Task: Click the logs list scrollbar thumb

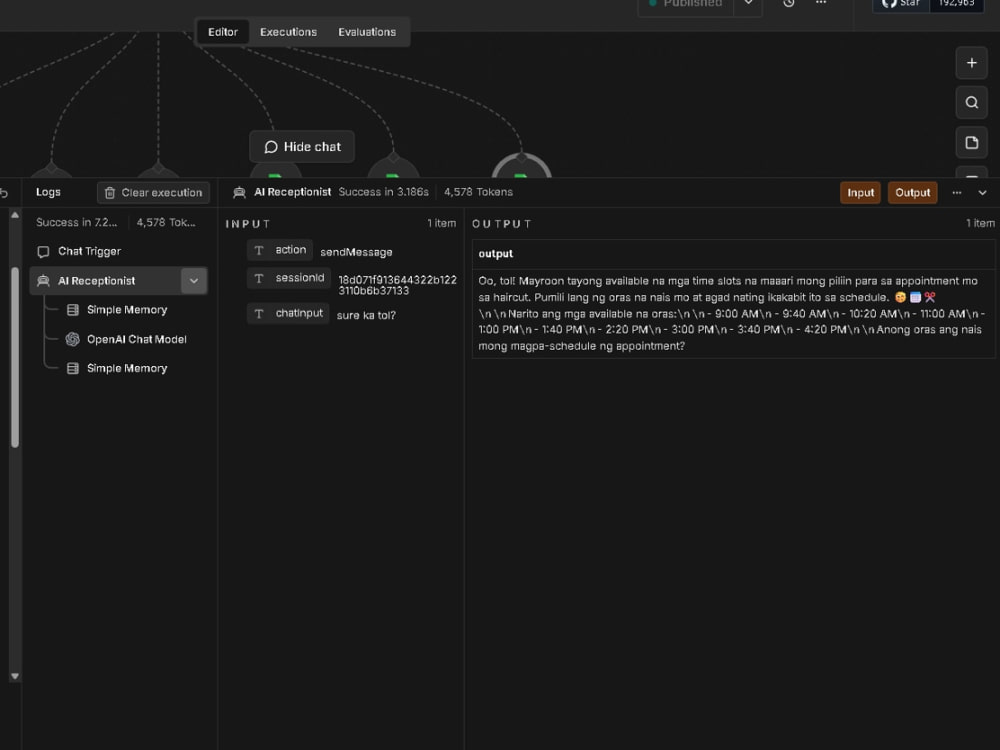Action: coord(15,357)
